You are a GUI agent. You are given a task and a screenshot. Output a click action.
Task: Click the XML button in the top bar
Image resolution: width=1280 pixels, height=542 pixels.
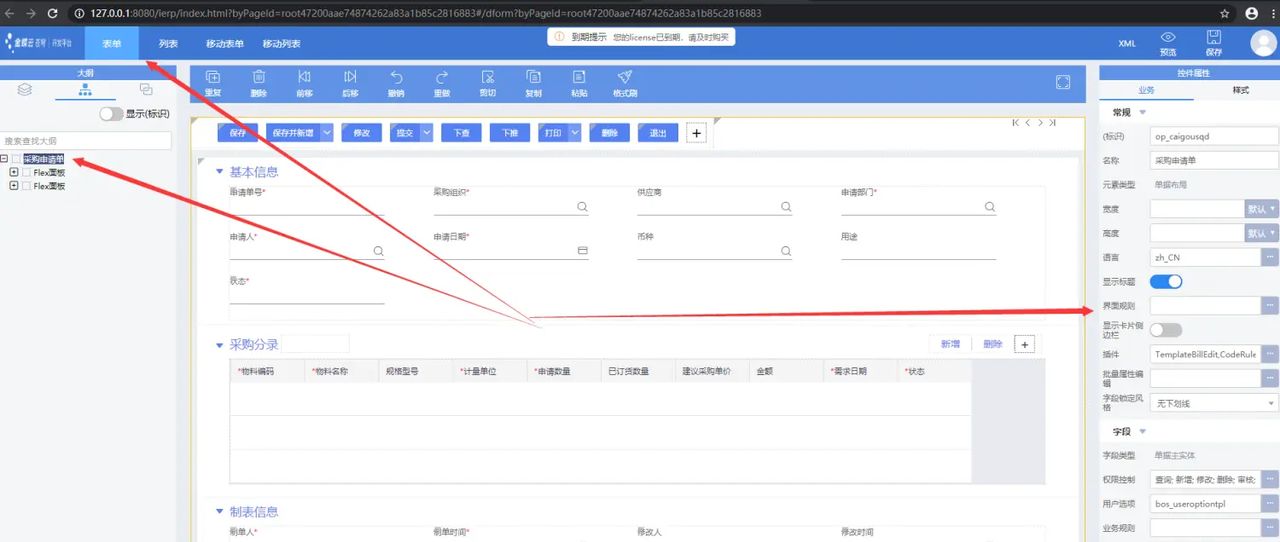pos(1127,44)
